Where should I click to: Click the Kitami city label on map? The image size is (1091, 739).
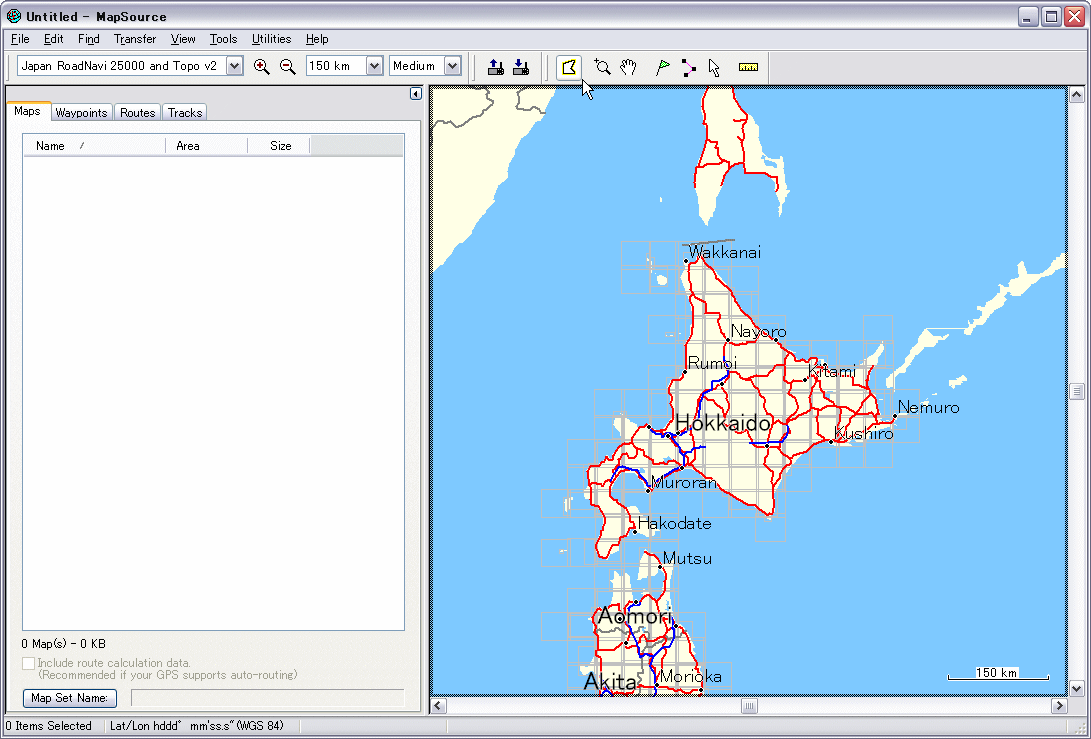point(832,372)
